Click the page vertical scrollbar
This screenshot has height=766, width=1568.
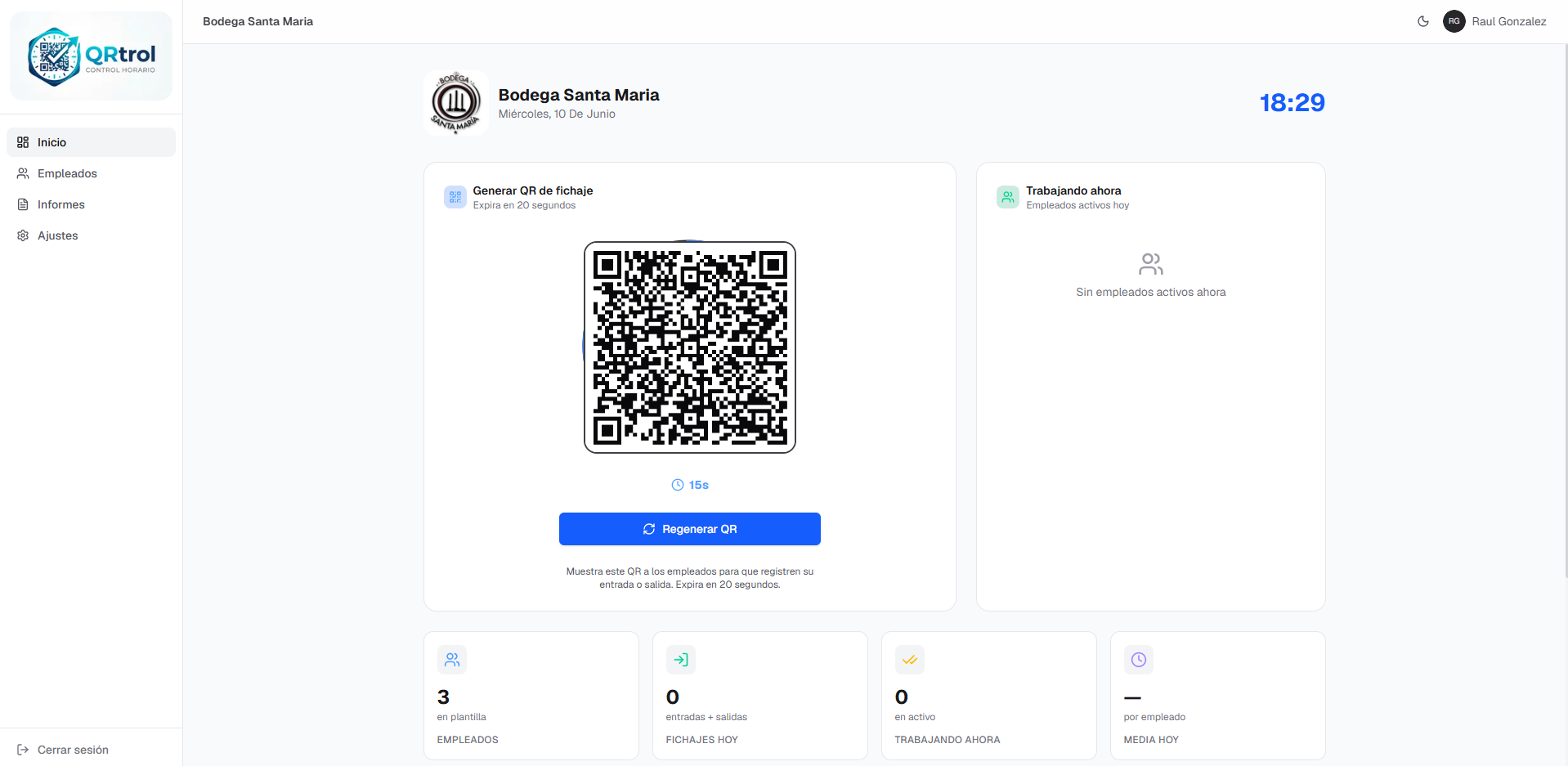tap(1565, 311)
